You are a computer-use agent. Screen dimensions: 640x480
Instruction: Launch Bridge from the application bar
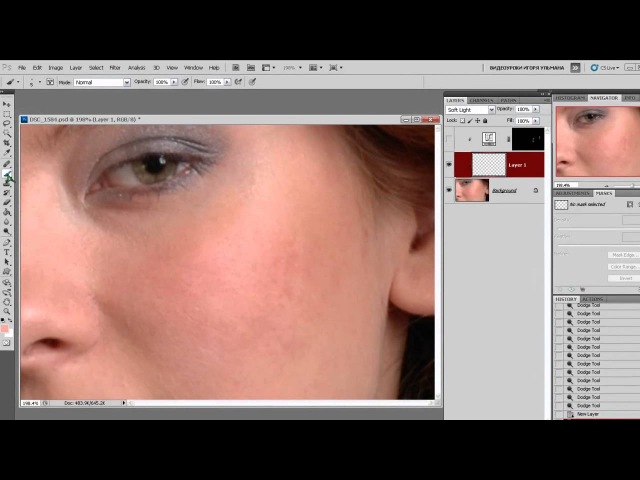[x=236, y=68]
